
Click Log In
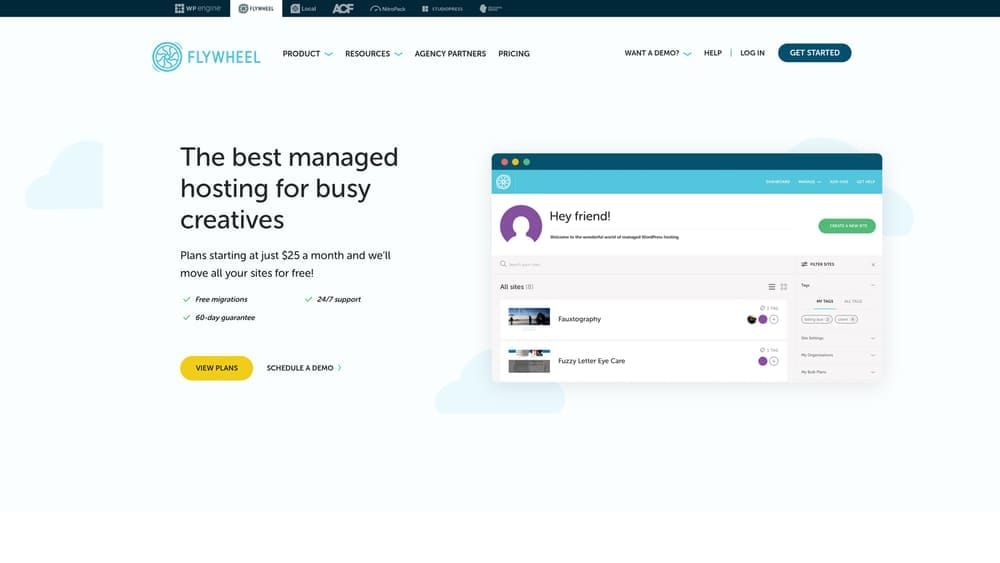point(752,53)
